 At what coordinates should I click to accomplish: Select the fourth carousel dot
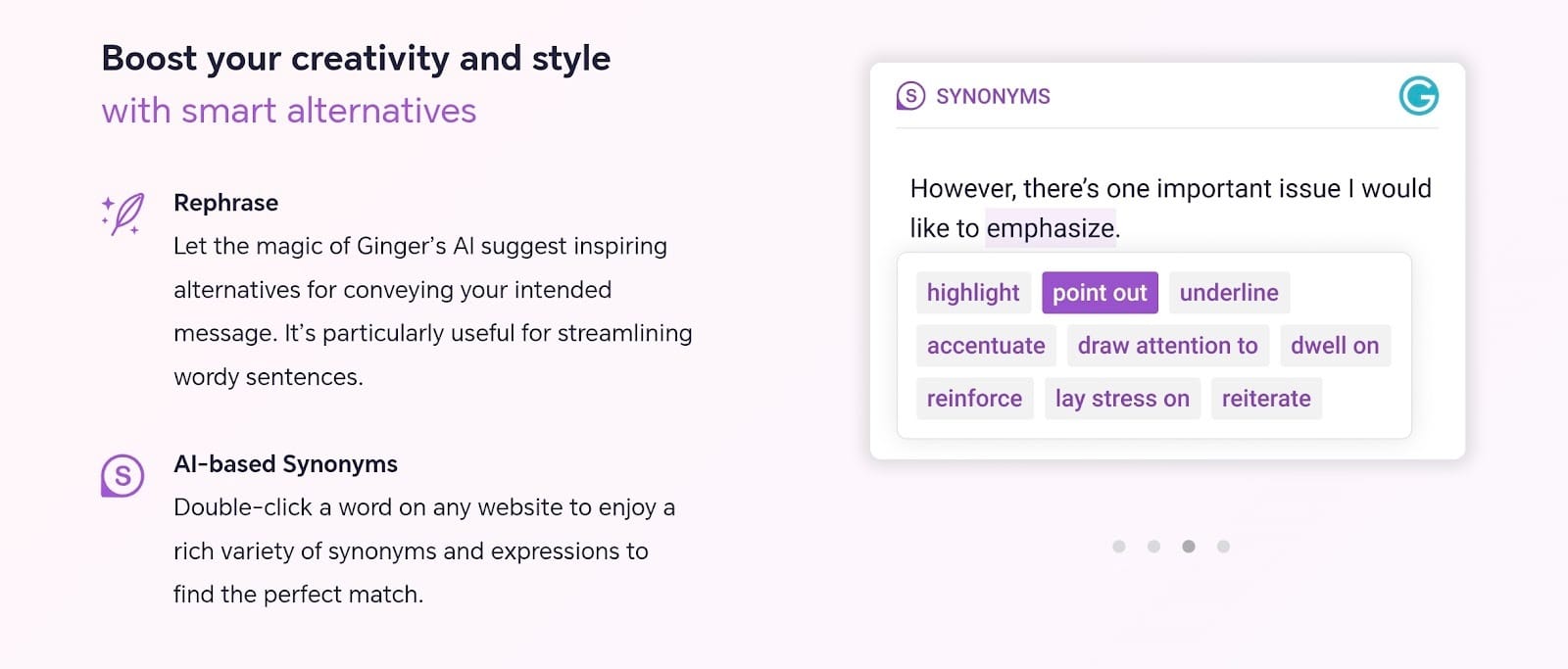tap(1223, 547)
